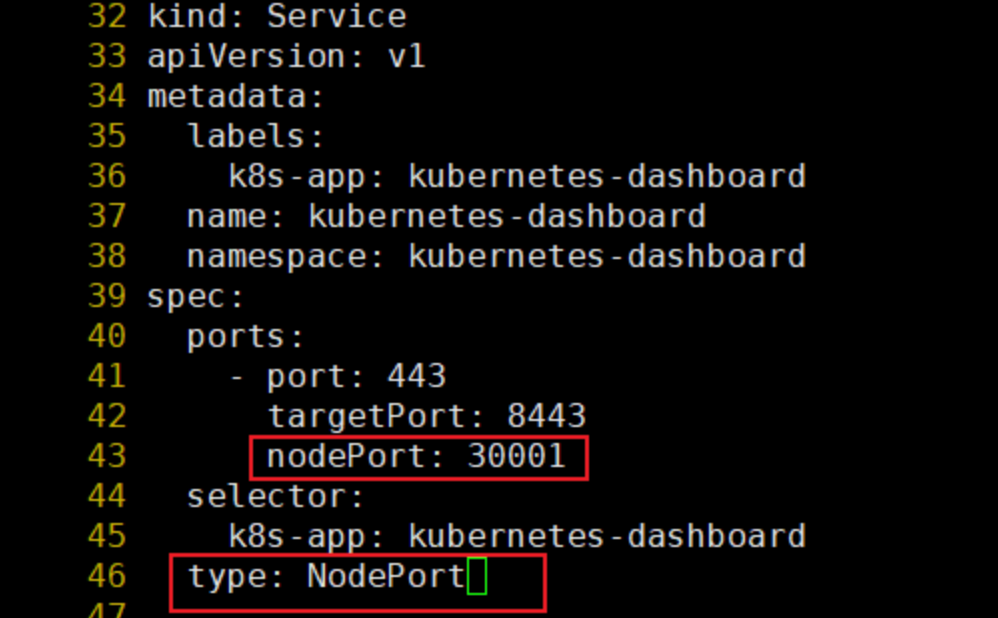Click kubernetes-dashboard value on line 36

(606, 177)
